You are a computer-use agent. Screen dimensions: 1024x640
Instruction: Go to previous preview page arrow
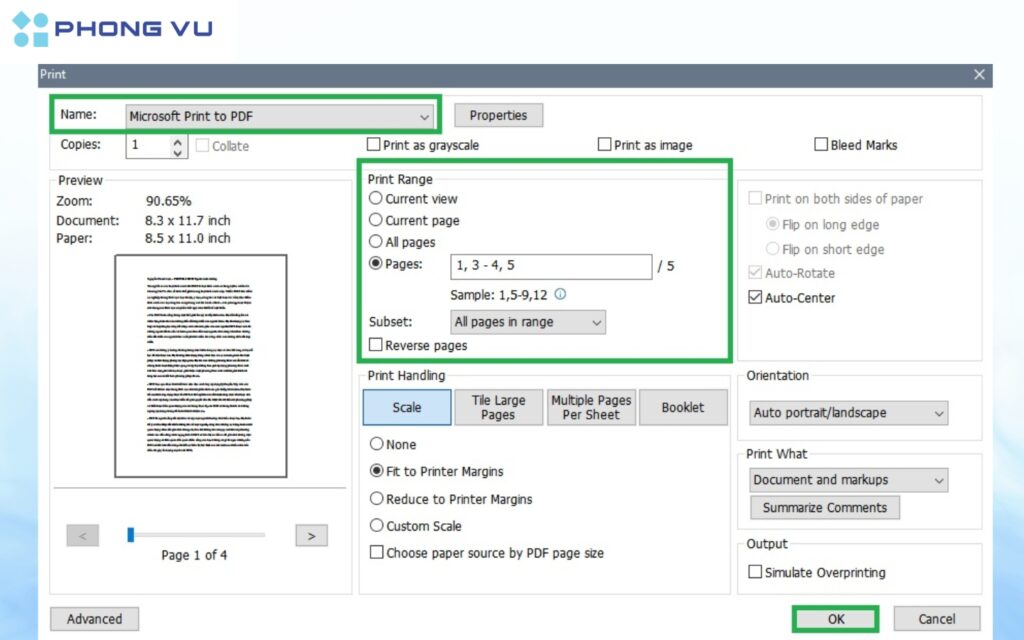(x=82, y=536)
